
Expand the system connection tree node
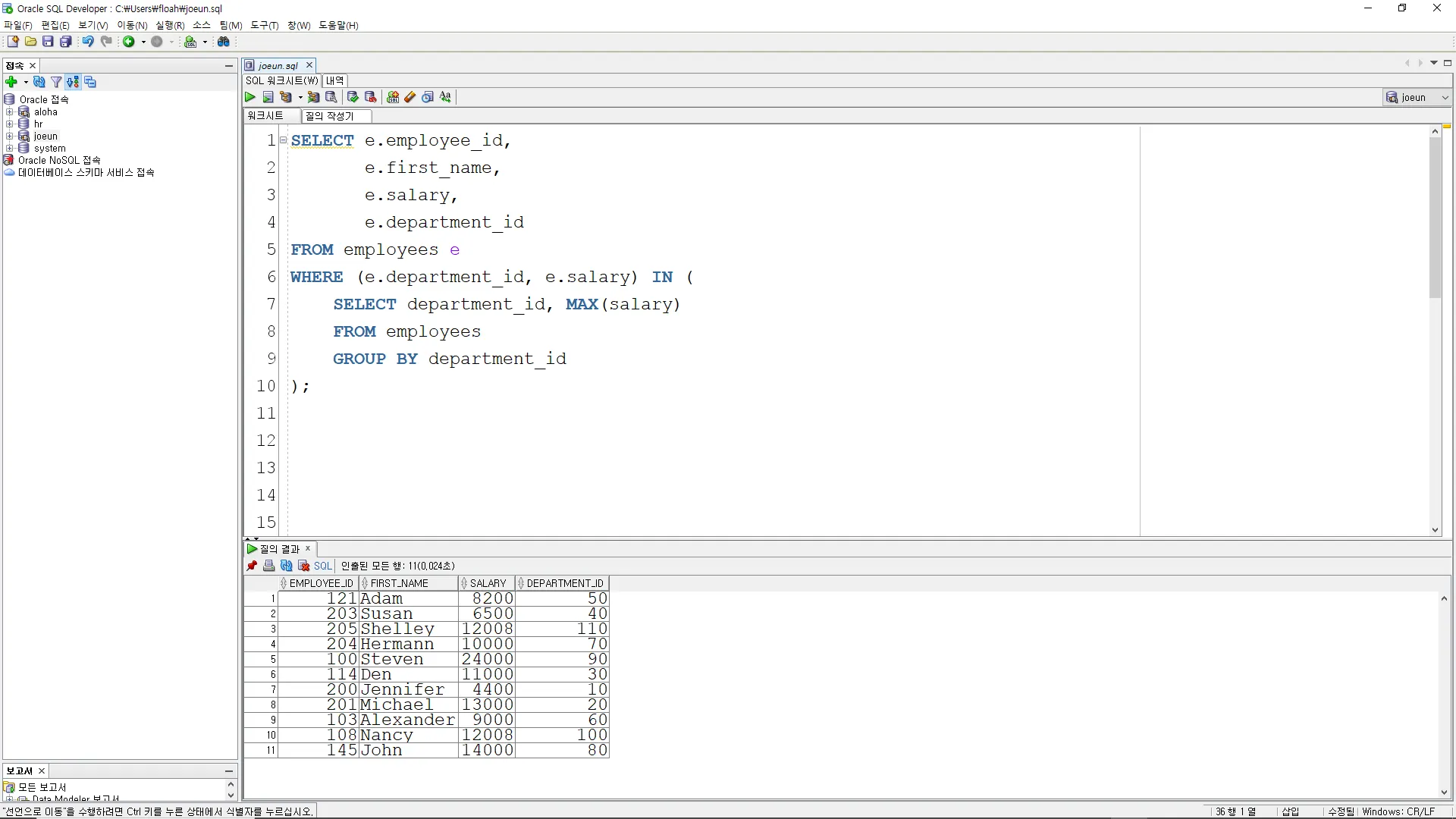coord(10,149)
